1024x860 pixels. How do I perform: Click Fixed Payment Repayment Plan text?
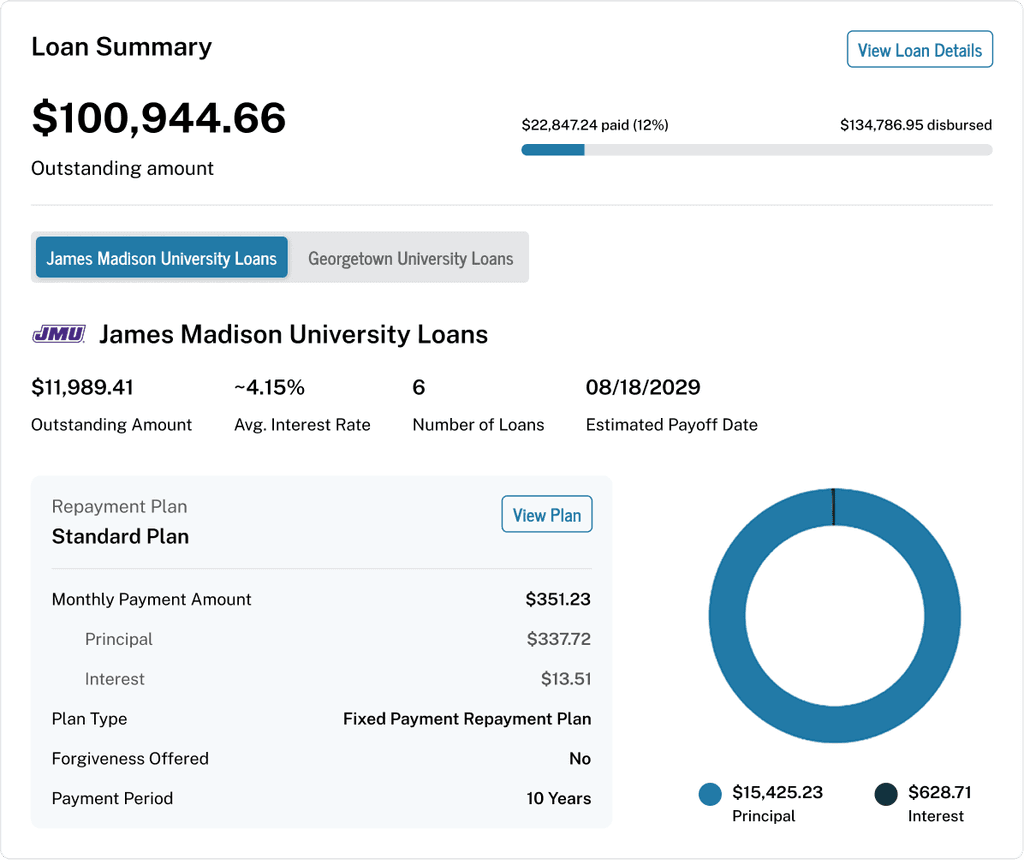[467, 718]
